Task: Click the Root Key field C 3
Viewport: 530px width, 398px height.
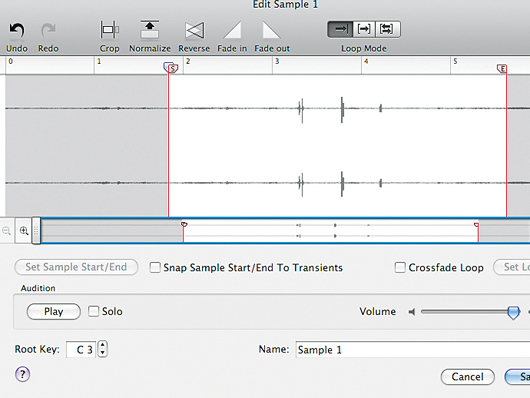Action: pyautogui.click(x=81, y=349)
